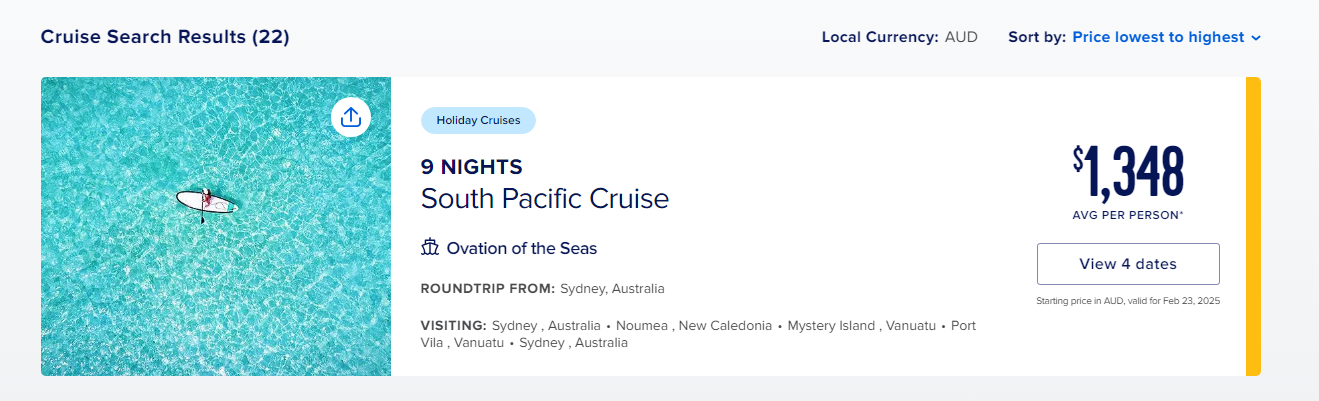
Task: Click the AUD local currency value
Action: [961, 37]
